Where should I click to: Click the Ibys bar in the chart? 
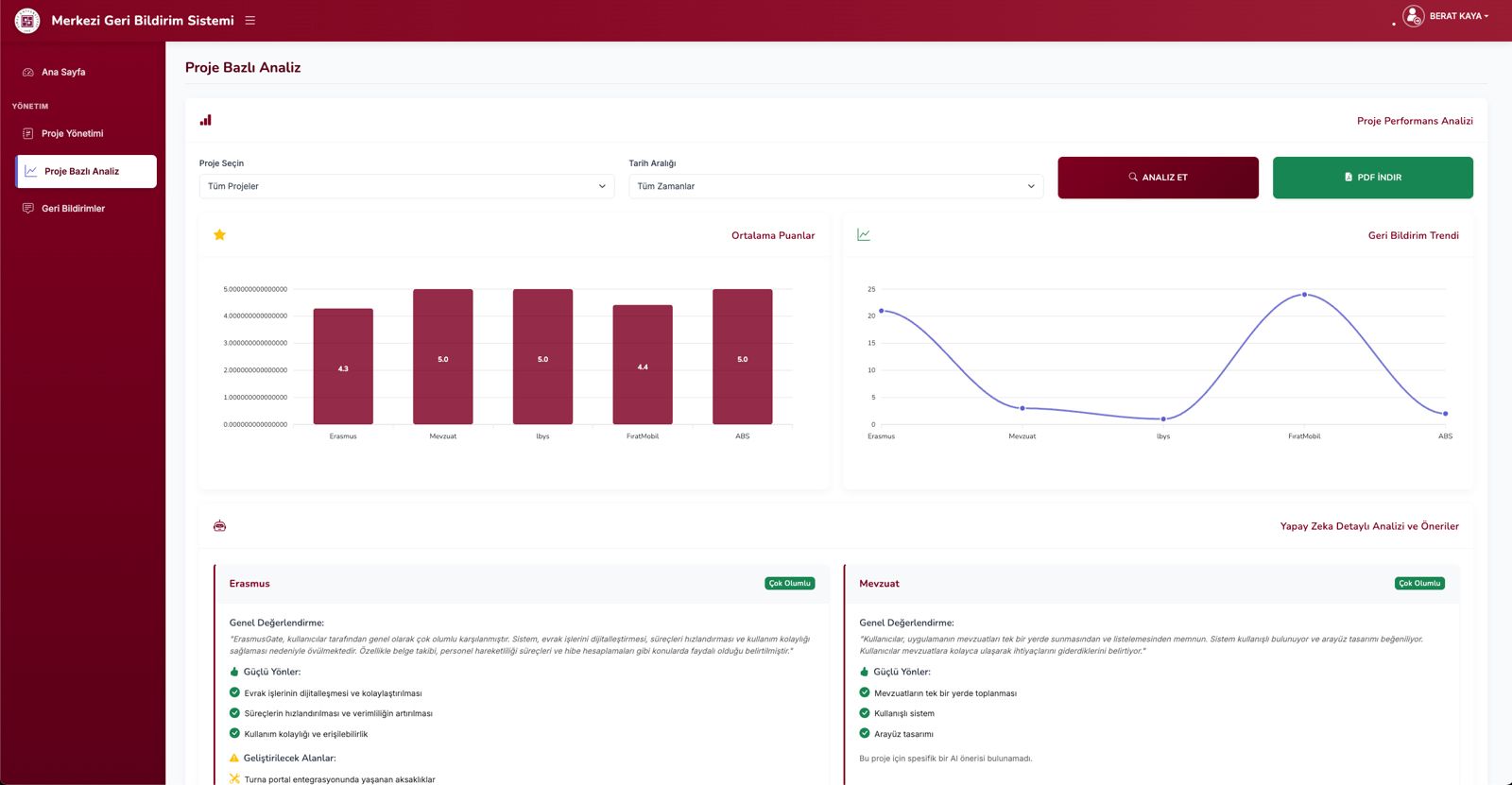(x=542, y=357)
